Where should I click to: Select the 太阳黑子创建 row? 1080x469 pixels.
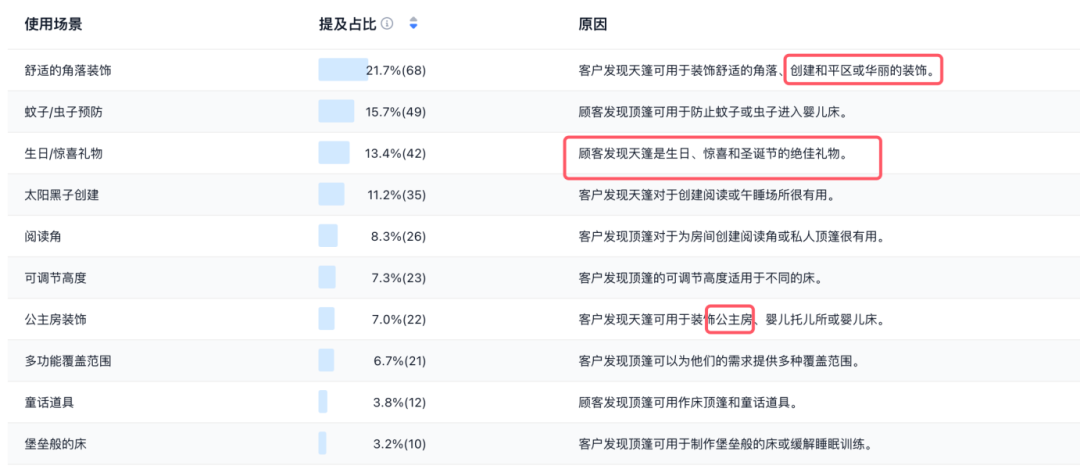coord(544,195)
